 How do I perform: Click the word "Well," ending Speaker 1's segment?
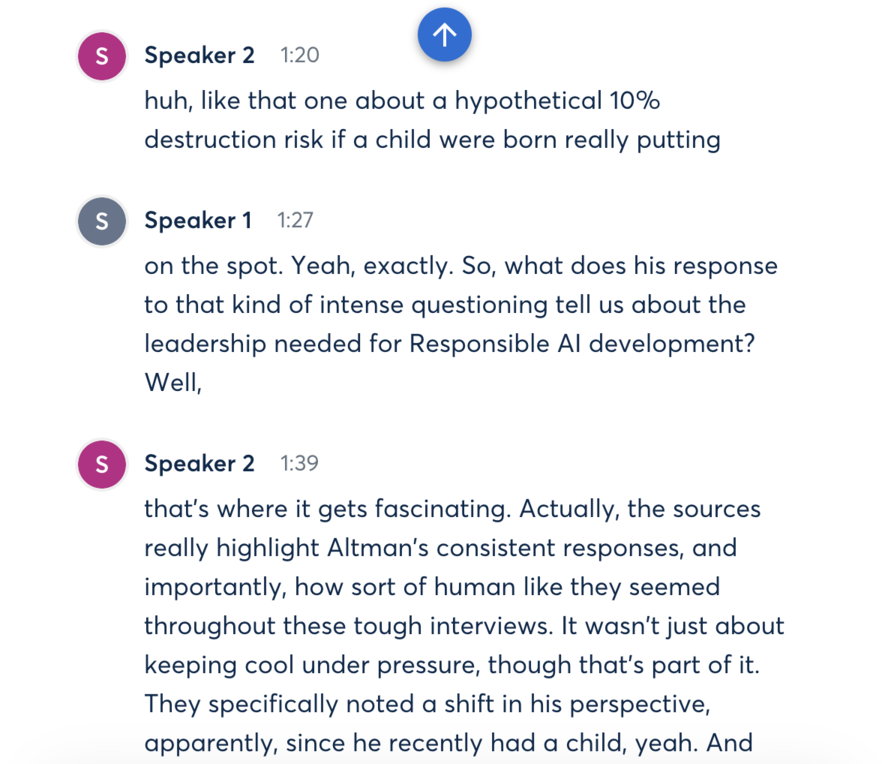pyautogui.click(x=173, y=382)
